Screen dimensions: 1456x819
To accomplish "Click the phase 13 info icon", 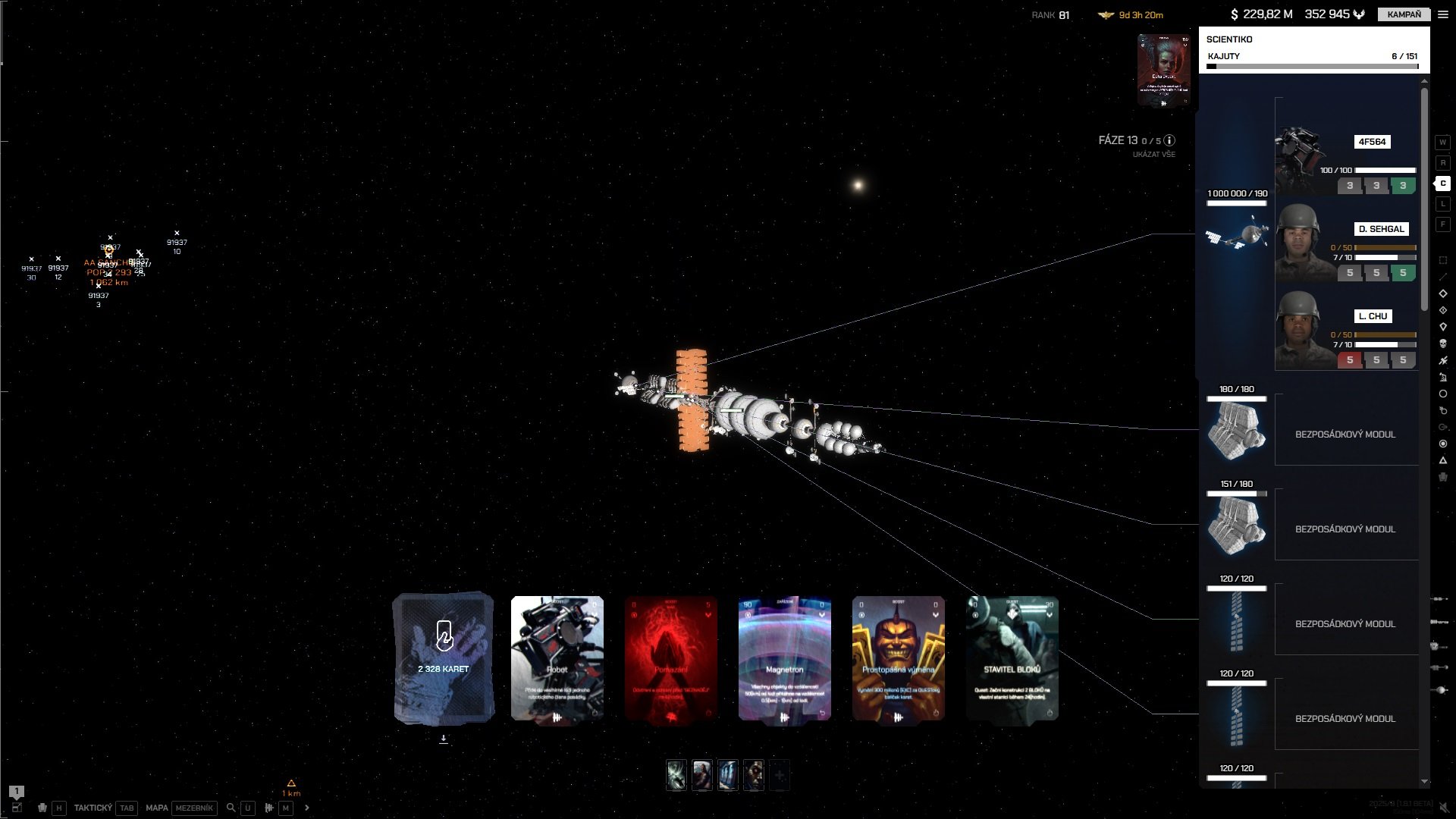I will 1169,140.
